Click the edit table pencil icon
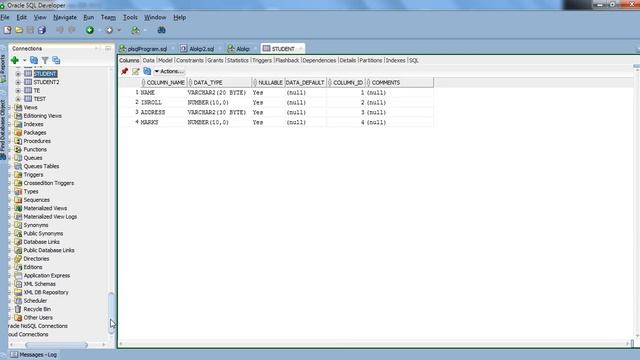Screen dimensions: 640x360 point(136,71)
